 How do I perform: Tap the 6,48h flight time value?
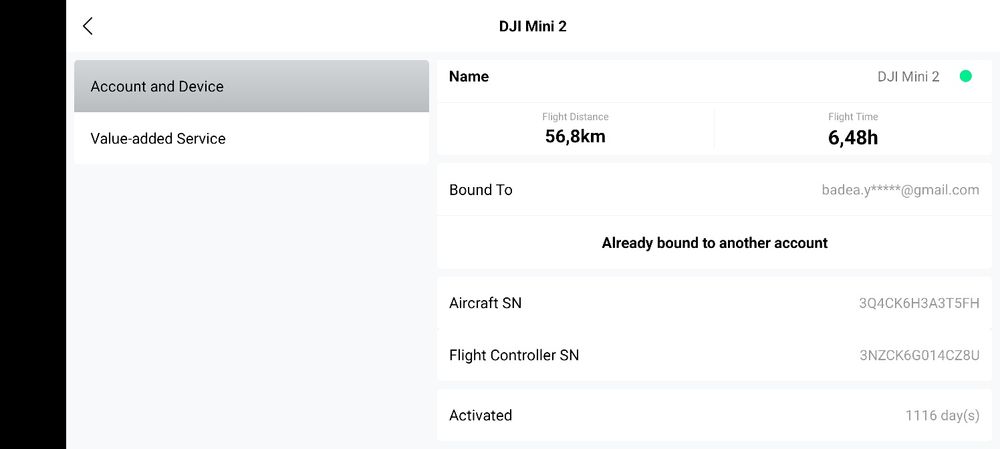tap(853, 138)
